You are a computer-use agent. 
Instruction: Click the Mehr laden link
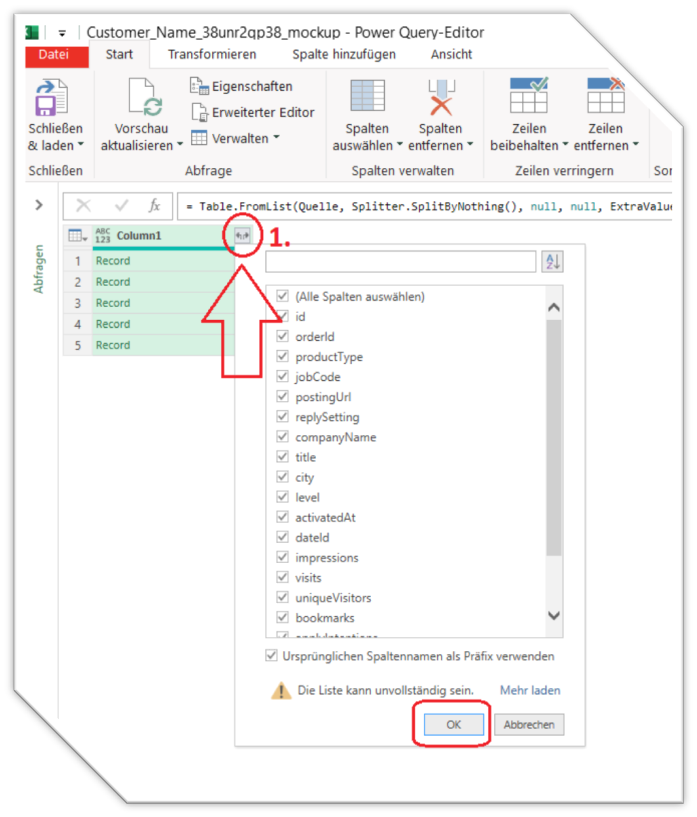tap(530, 690)
